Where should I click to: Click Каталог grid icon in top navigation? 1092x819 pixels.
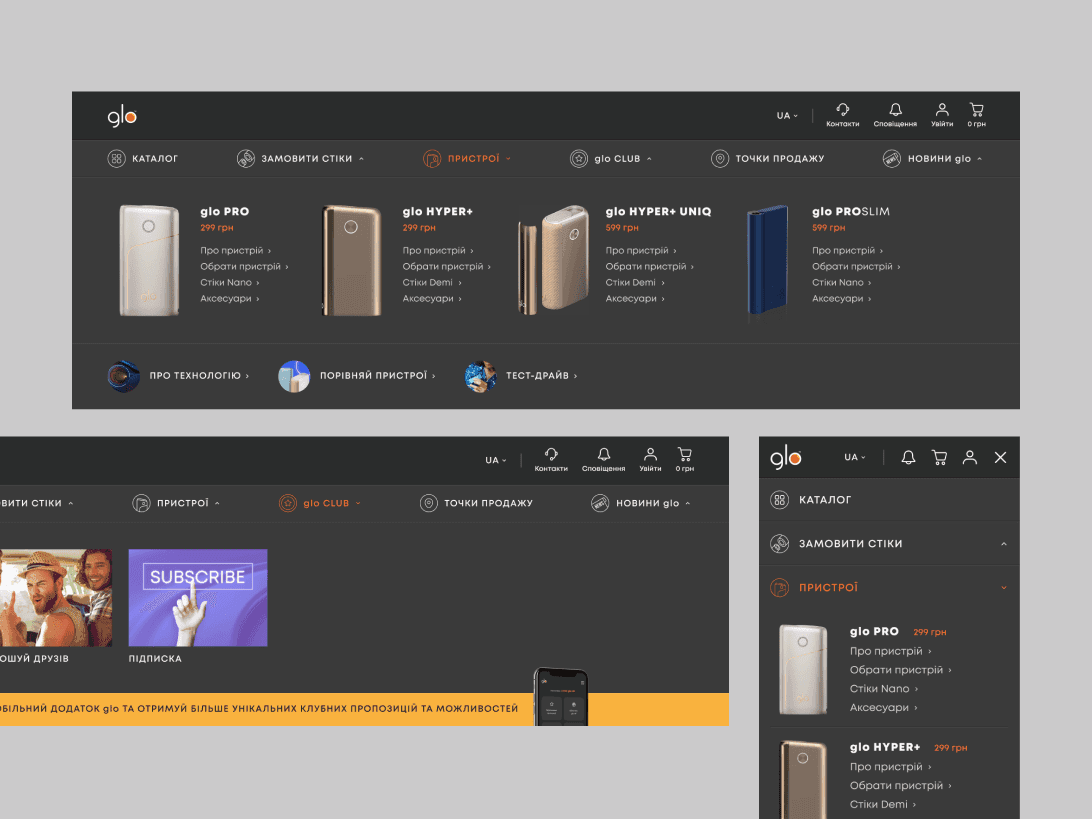point(116,159)
